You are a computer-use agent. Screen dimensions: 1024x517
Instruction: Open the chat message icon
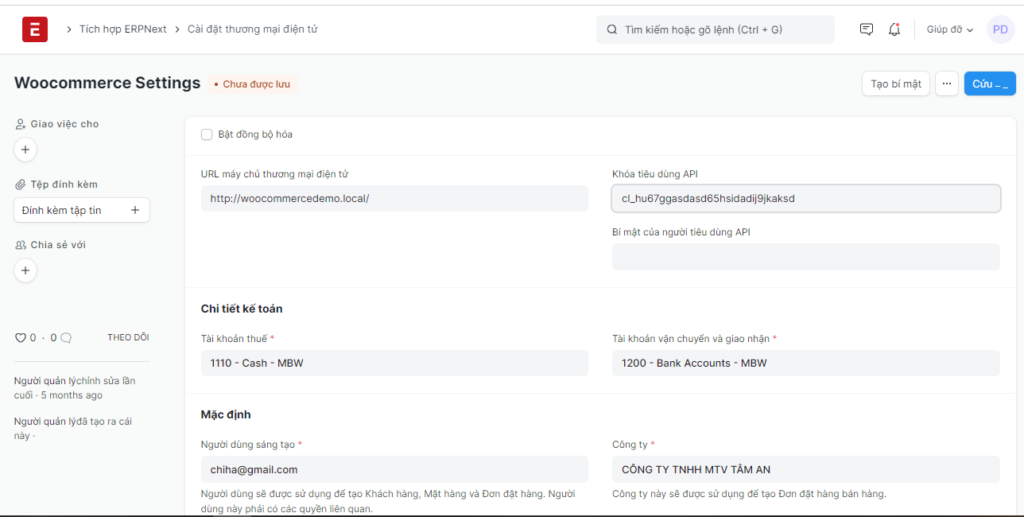pyautogui.click(x=866, y=30)
